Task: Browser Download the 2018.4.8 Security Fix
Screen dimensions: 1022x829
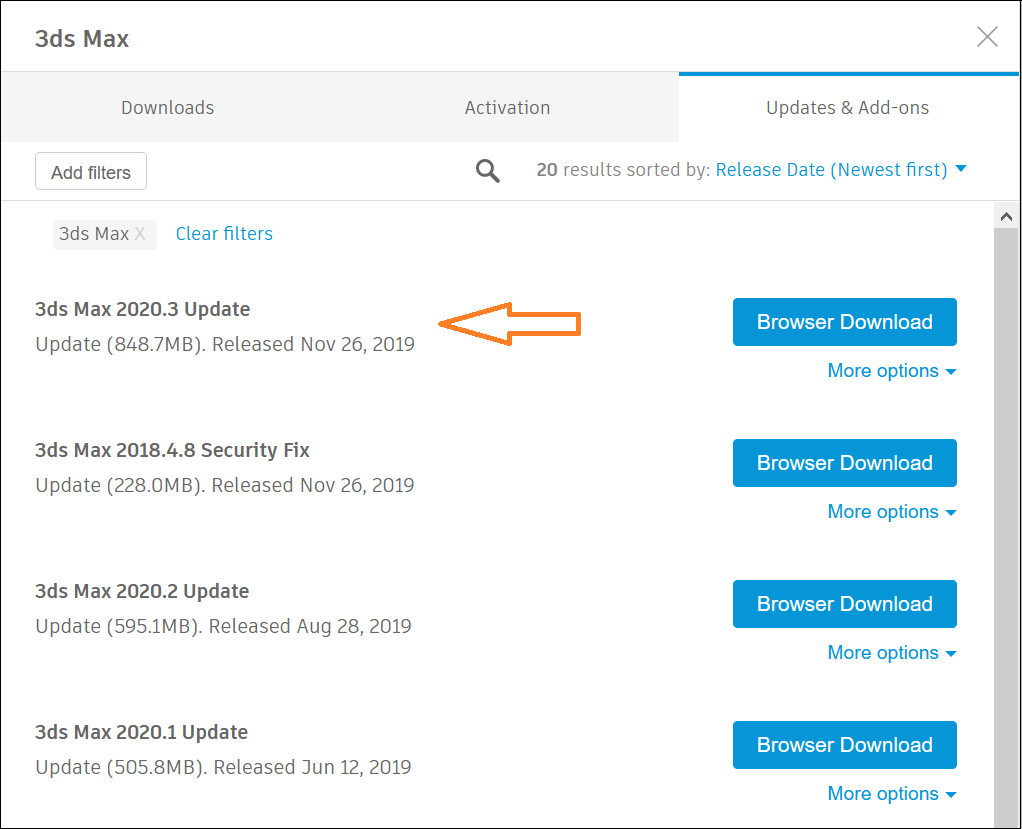Action: [x=844, y=463]
